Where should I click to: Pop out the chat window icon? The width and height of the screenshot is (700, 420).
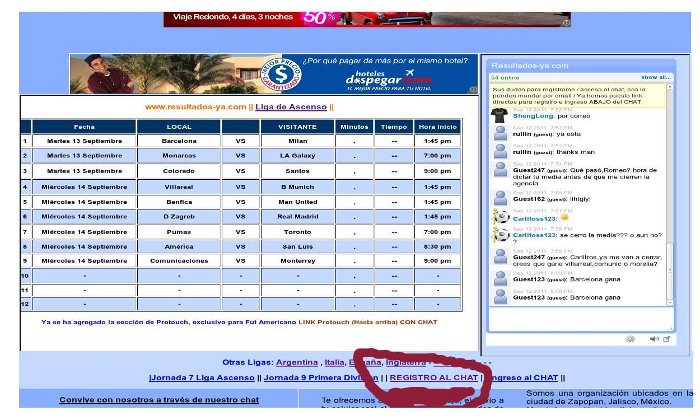[x=667, y=339]
